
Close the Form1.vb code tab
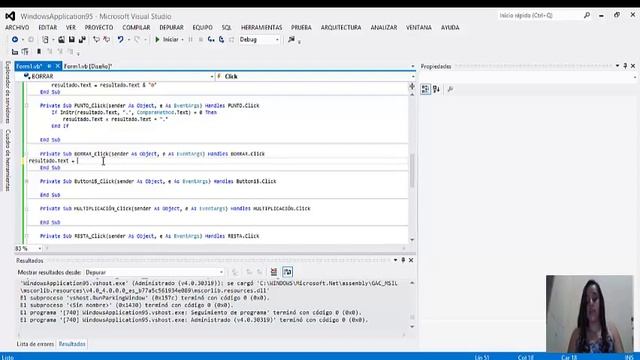(58, 66)
